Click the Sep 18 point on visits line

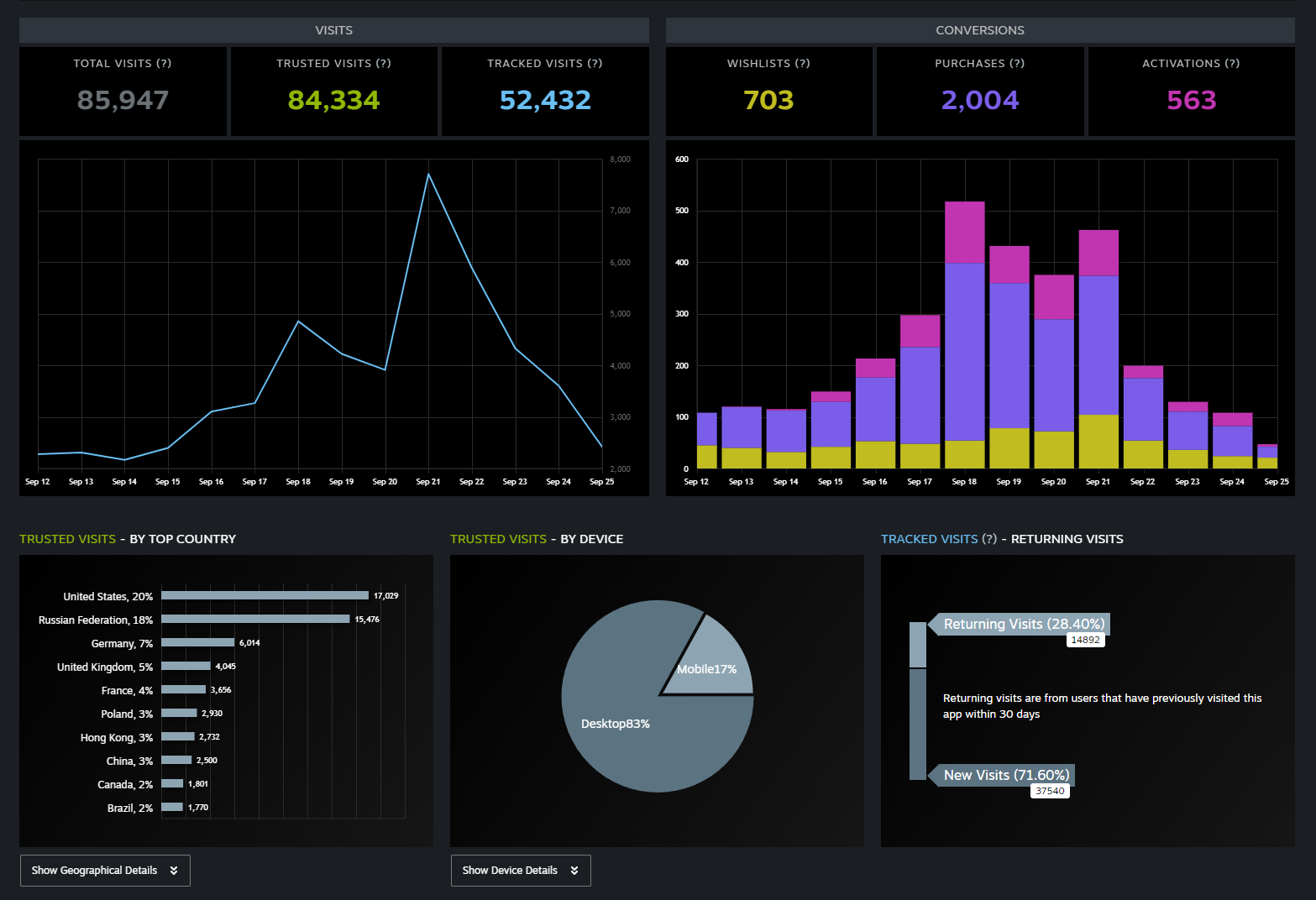point(298,322)
